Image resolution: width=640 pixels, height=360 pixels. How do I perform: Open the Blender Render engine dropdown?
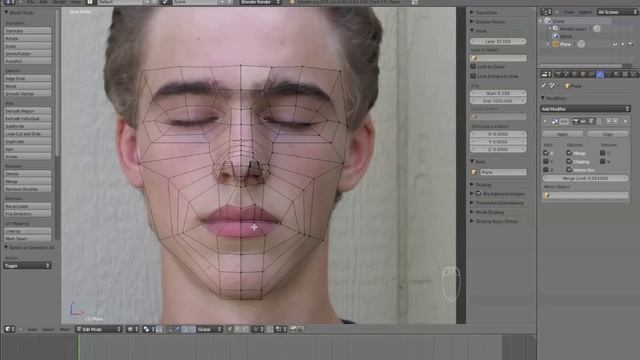260,2
